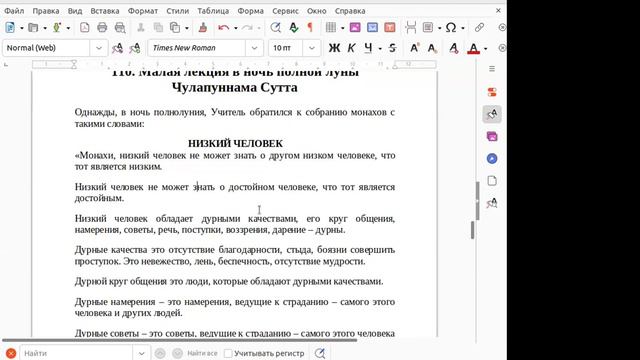
Task: Enable Учитывать регистр checkbox
Action: pos(228,353)
